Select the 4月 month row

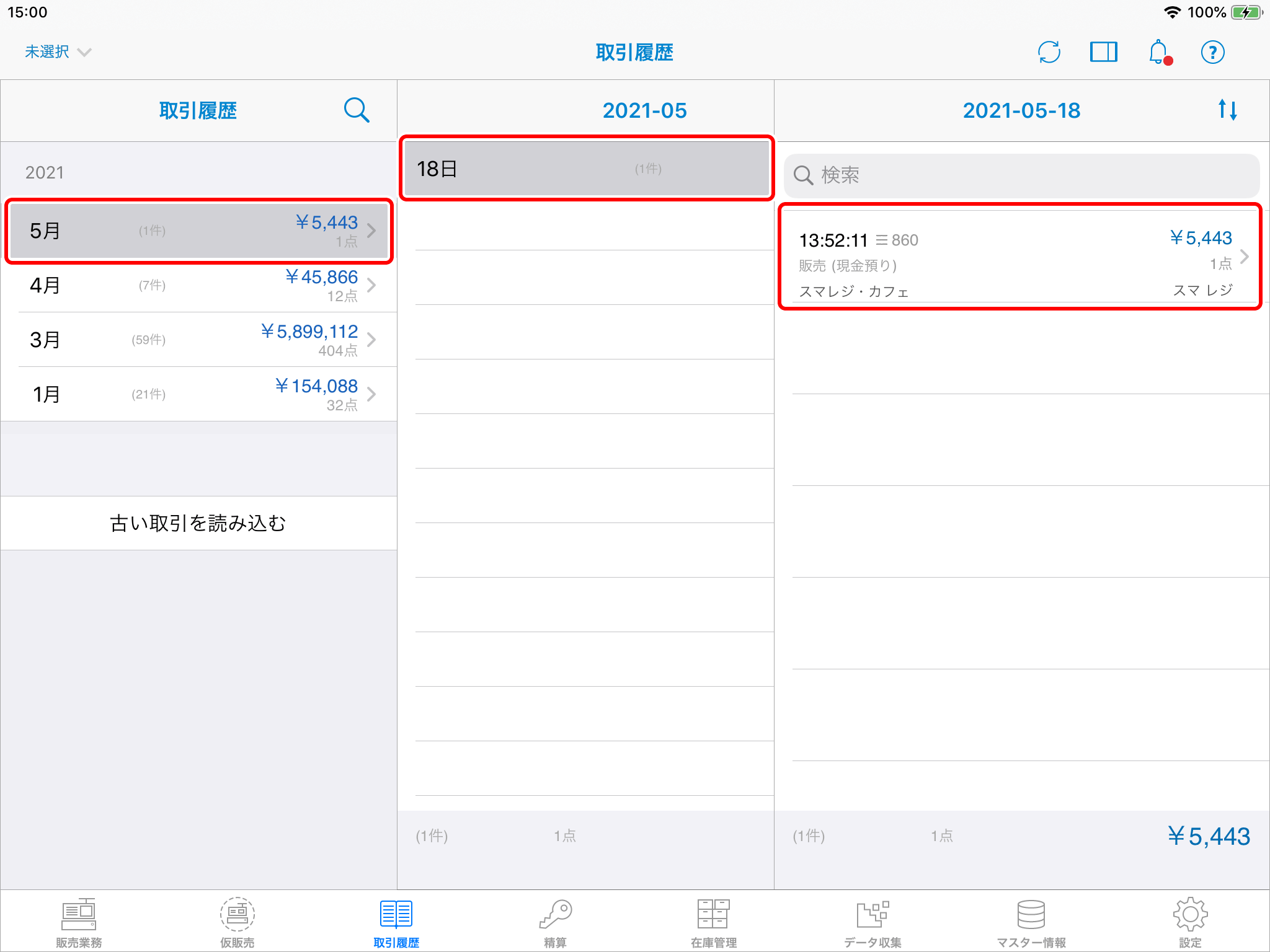pyautogui.click(x=199, y=285)
